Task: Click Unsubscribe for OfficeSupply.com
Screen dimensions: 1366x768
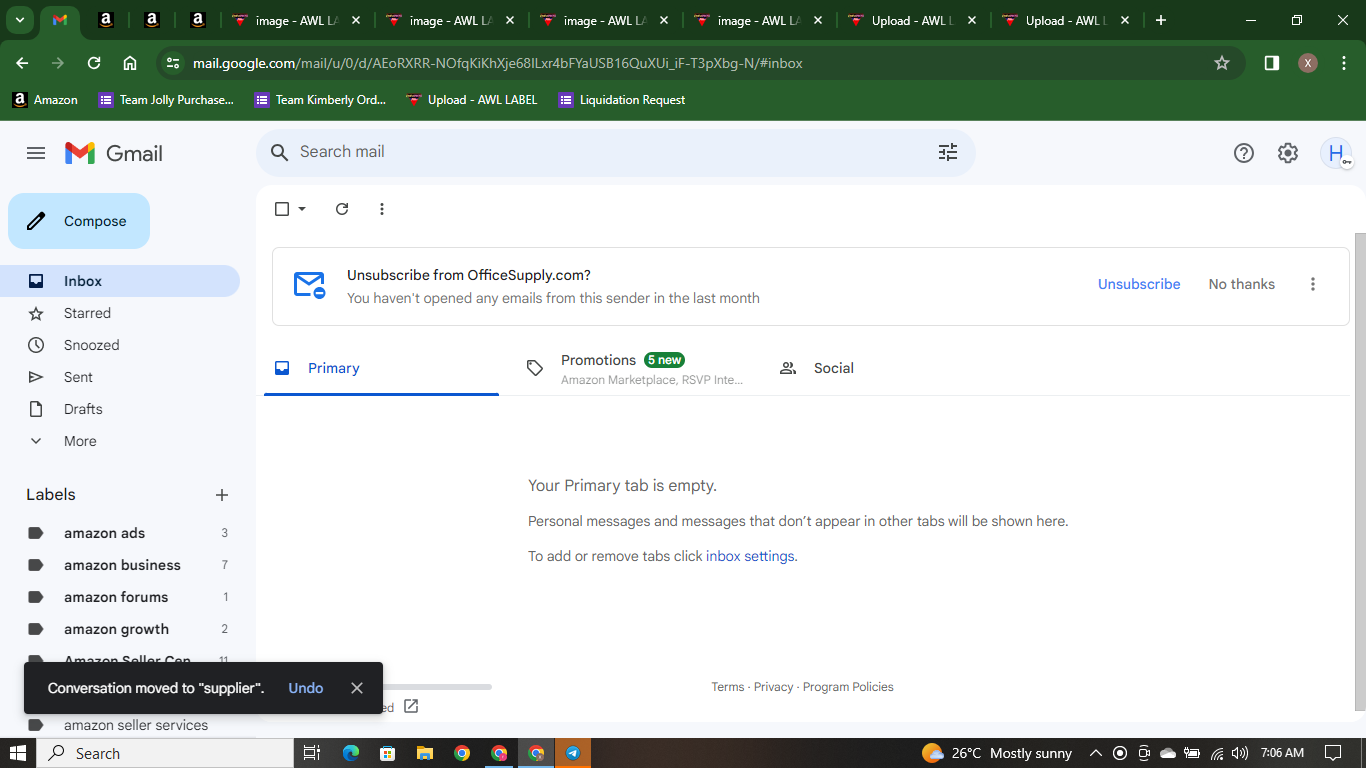Action: pyautogui.click(x=1139, y=284)
